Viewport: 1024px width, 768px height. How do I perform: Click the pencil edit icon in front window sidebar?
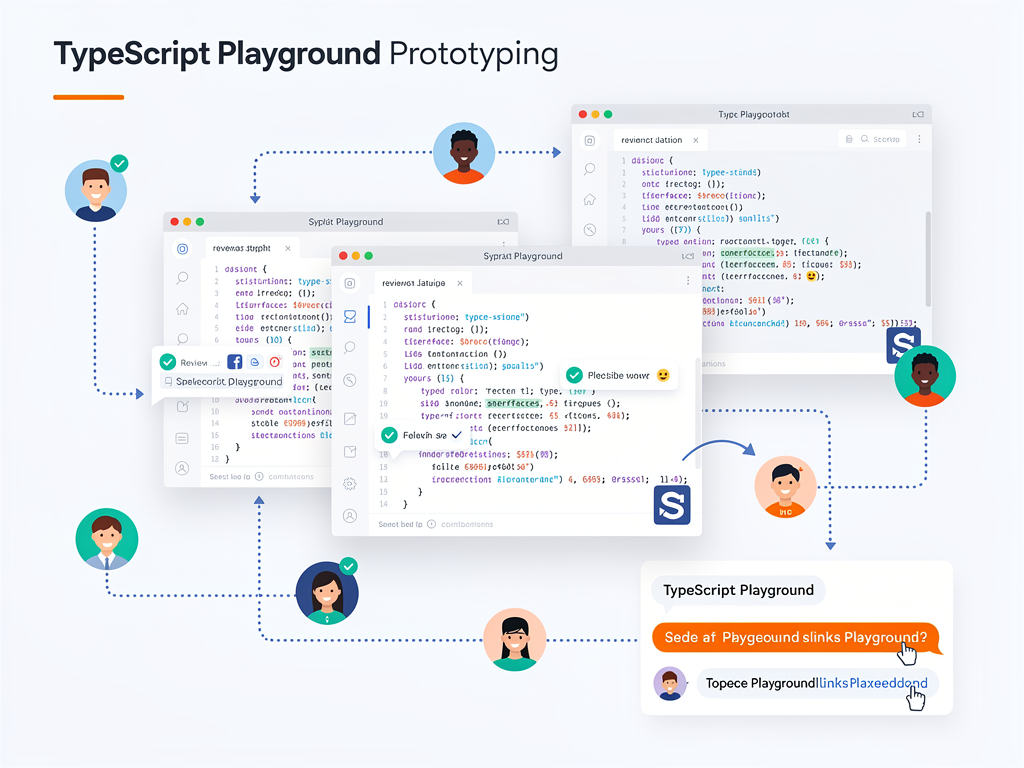tap(350, 419)
